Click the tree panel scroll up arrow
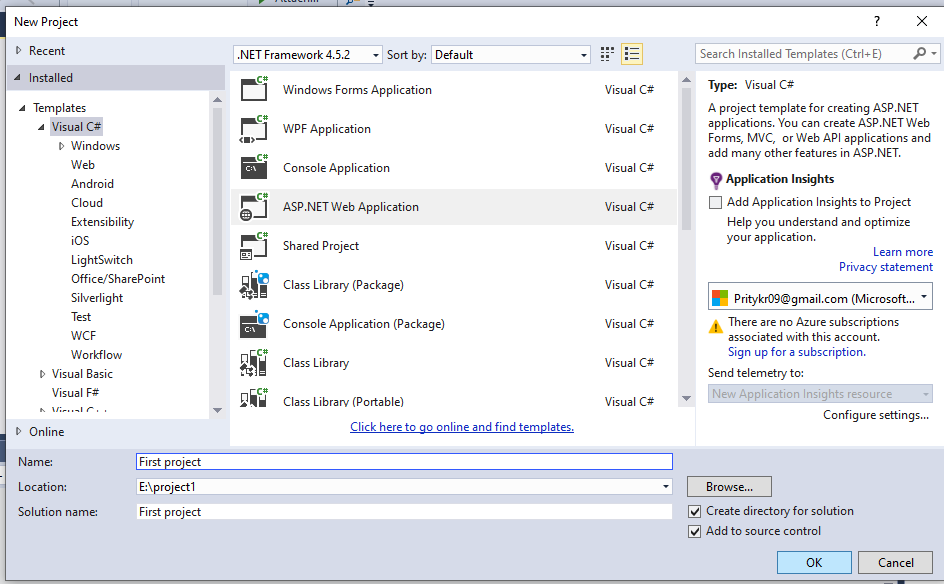Screen dimensions: 944x584 pyautogui.click(x=217, y=99)
